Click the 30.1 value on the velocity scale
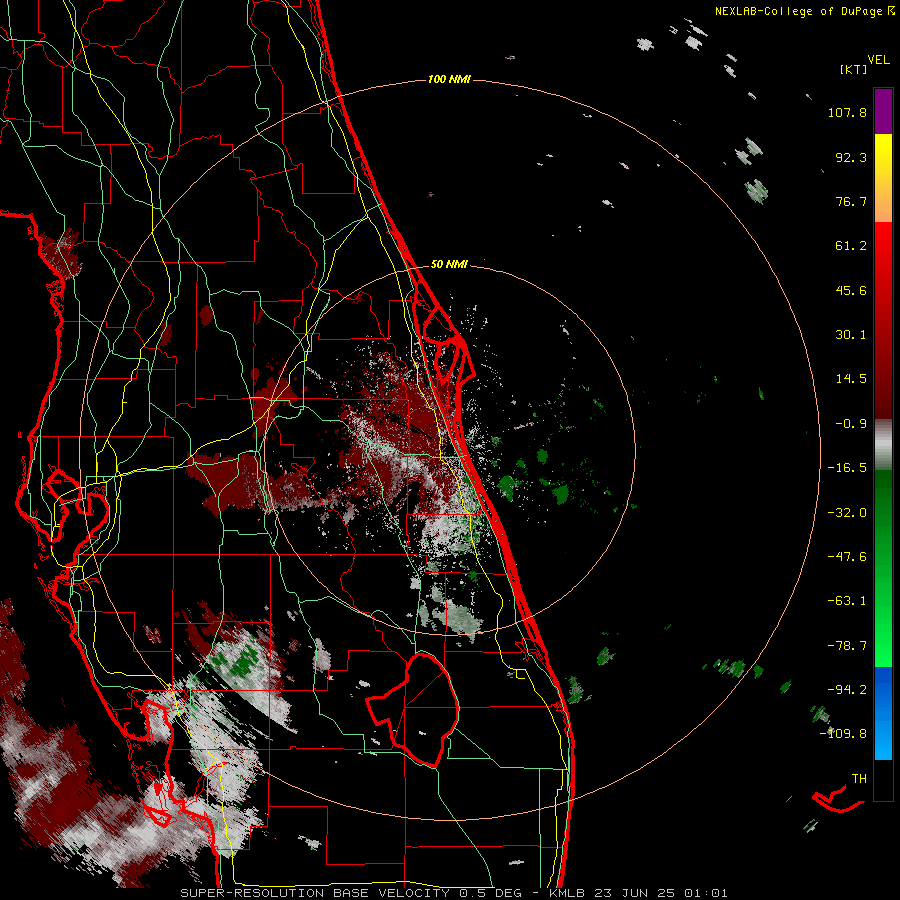900x900 pixels. click(x=851, y=335)
